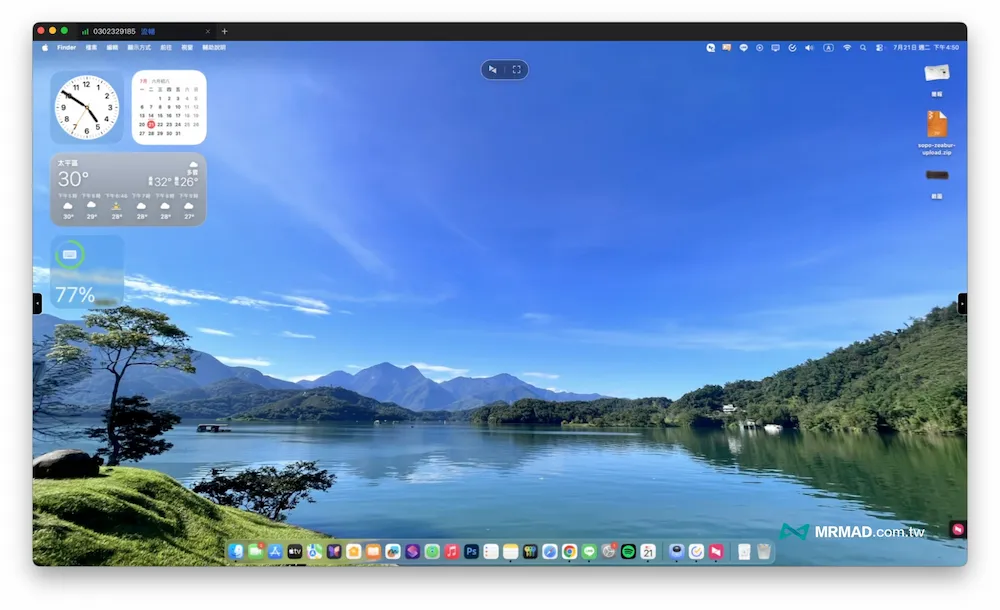Viewport: 1000px width, 610px height.
Task: Open the LINE app in the Dock
Action: (589, 551)
